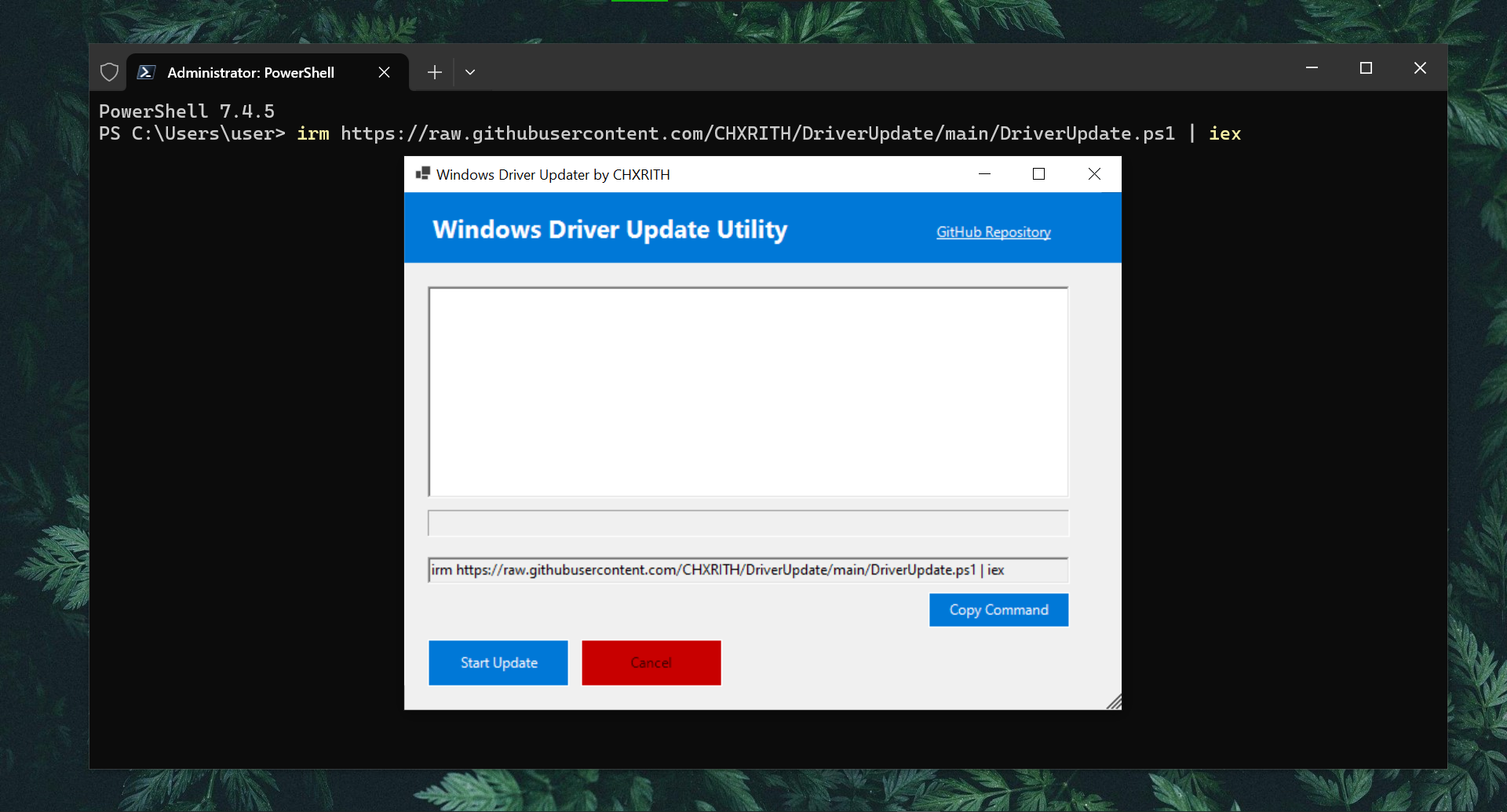The height and width of the screenshot is (812, 1507).
Task: Select the Administrator: PowerShell tab
Action: pos(267,72)
